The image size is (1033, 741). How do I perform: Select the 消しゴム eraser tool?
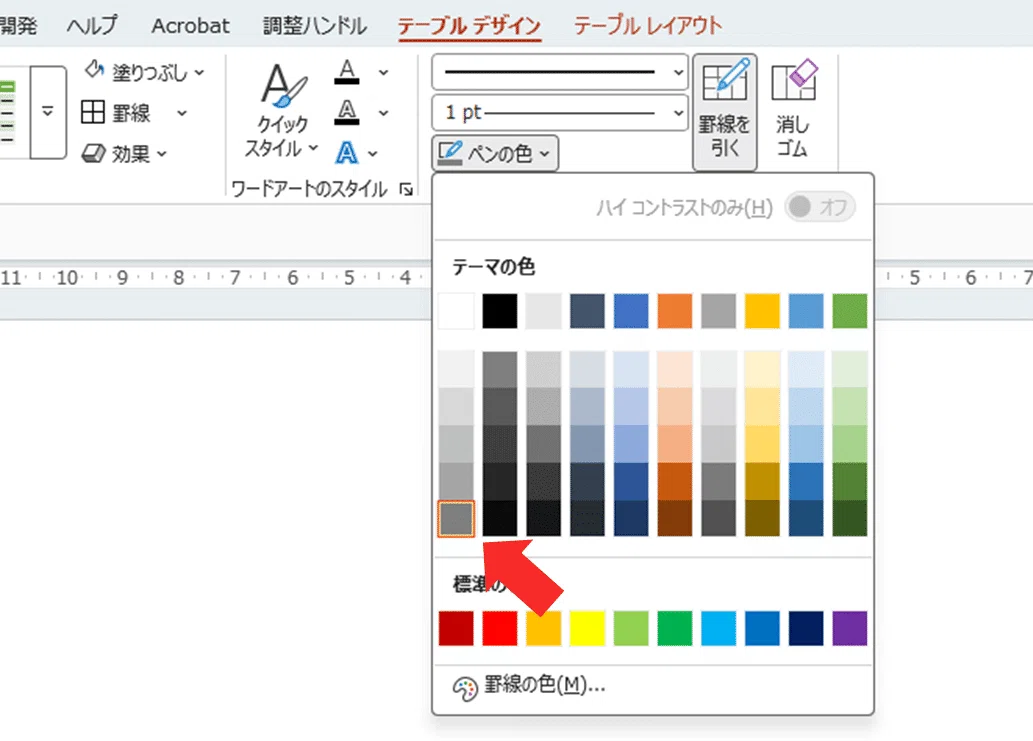(794, 109)
